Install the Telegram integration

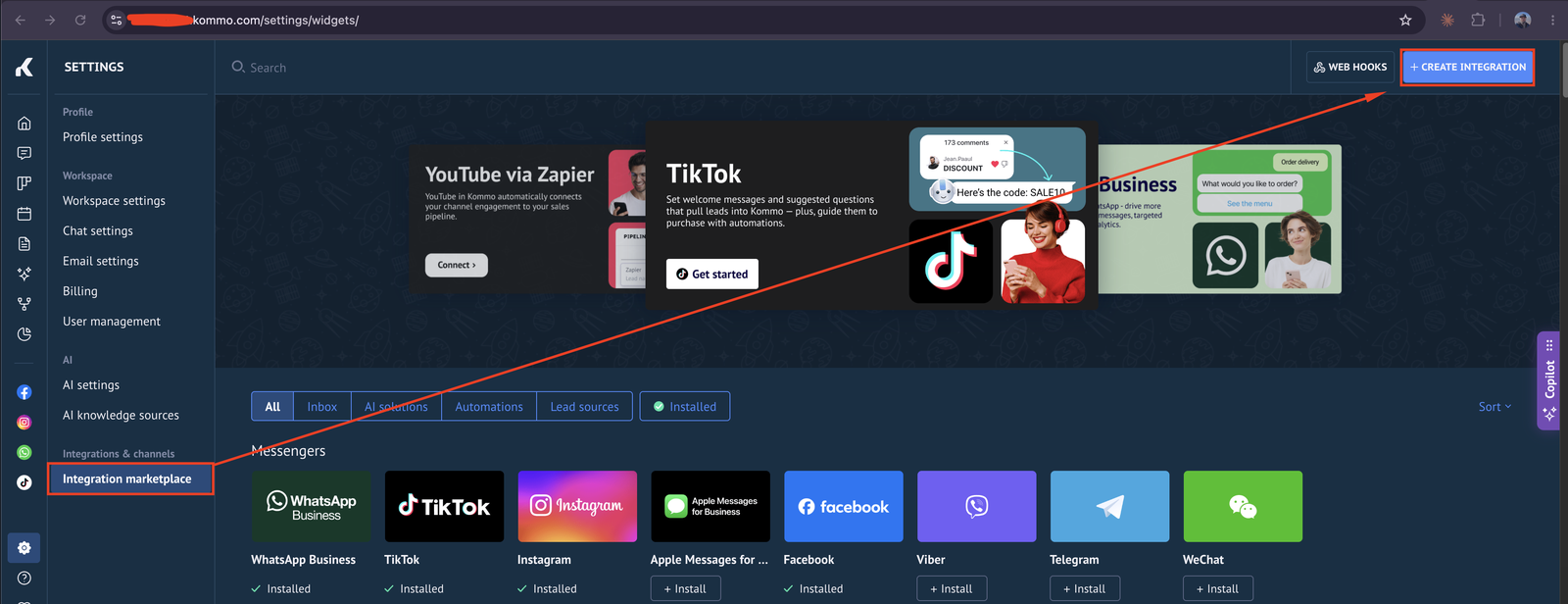[1085, 588]
